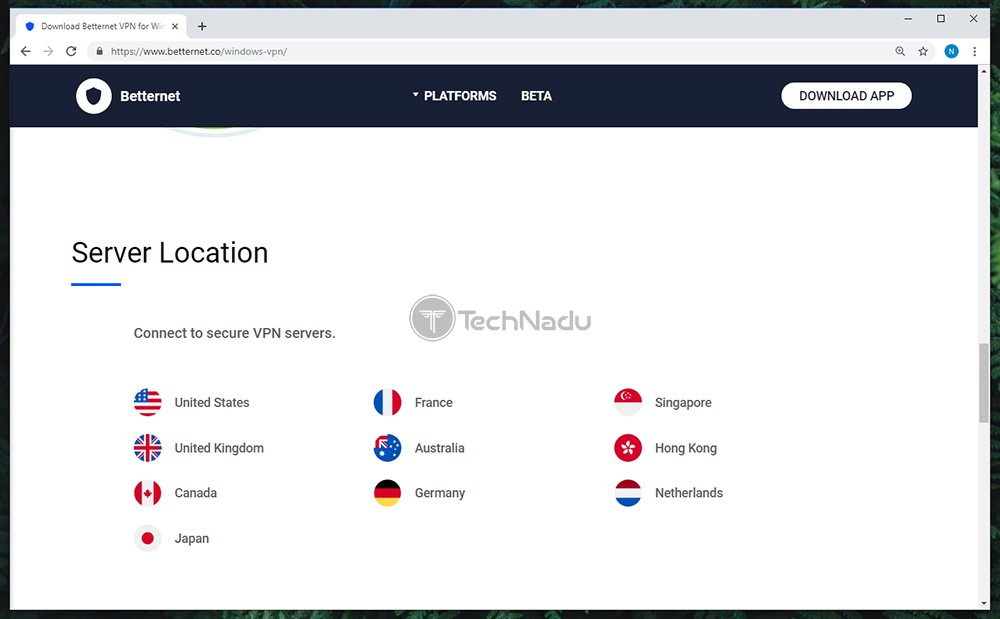The image size is (1000, 619).
Task: Click the Hong Kong text label
Action: [686, 448]
